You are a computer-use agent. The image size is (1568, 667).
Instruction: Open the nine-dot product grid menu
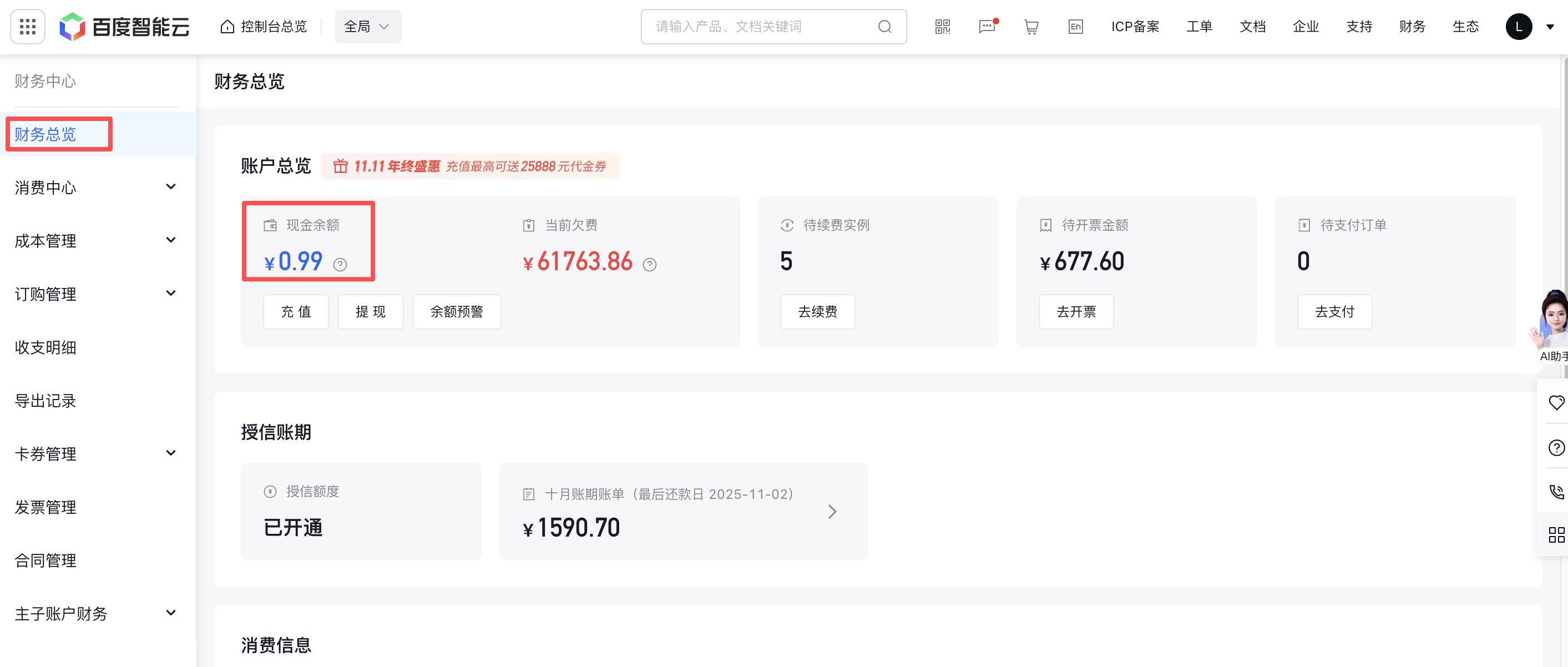(x=28, y=27)
